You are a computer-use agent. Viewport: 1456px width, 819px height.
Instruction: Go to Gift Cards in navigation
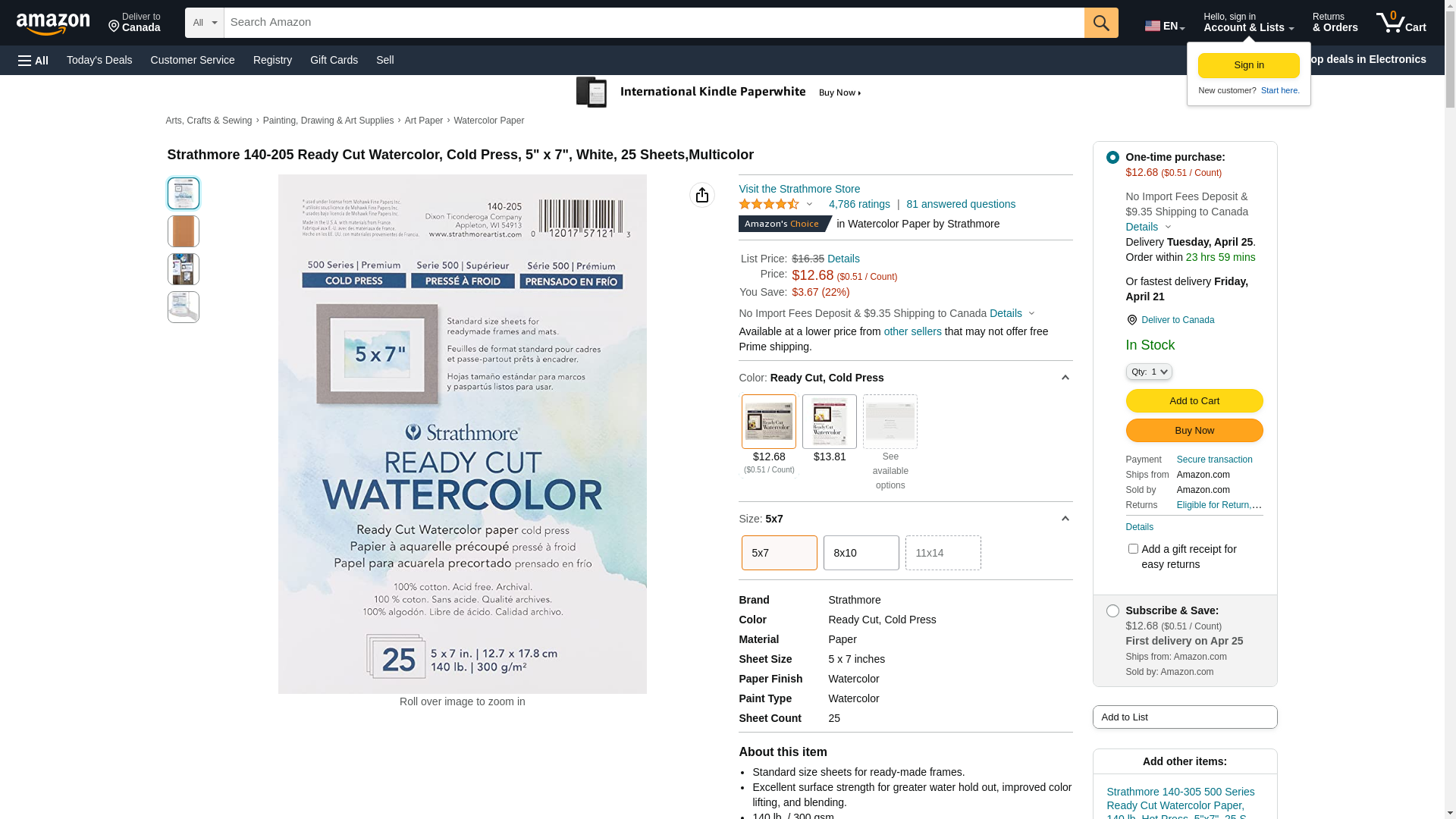click(x=334, y=60)
